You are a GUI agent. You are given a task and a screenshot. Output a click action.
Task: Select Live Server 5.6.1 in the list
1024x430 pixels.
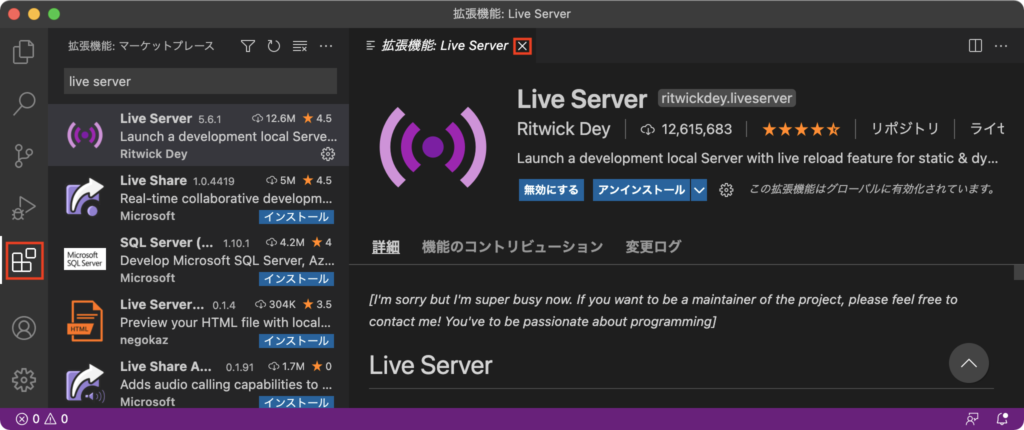pyautogui.click(x=199, y=135)
